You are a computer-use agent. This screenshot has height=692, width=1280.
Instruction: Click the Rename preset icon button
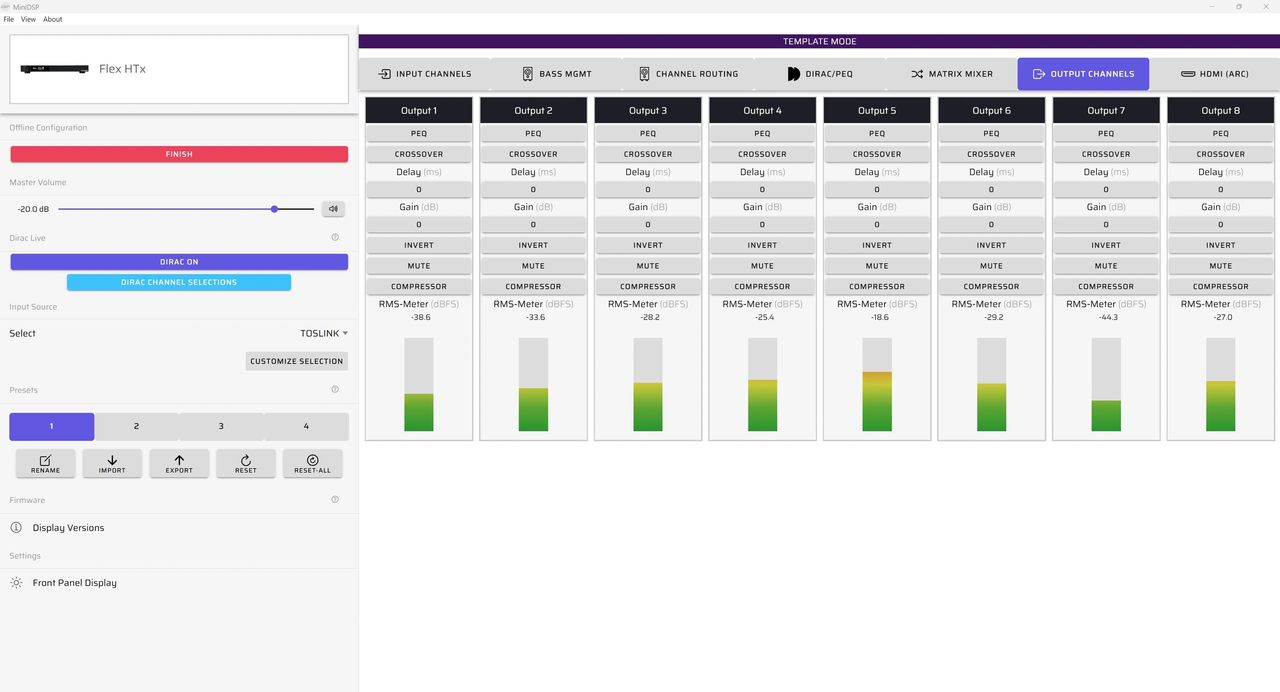click(45, 463)
